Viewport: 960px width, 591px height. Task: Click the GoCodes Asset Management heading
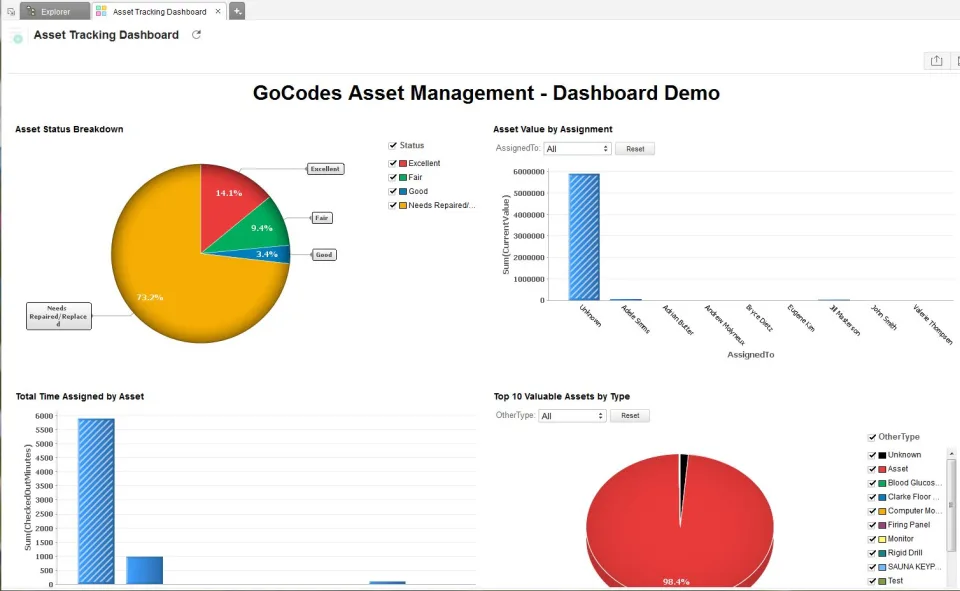(486, 92)
